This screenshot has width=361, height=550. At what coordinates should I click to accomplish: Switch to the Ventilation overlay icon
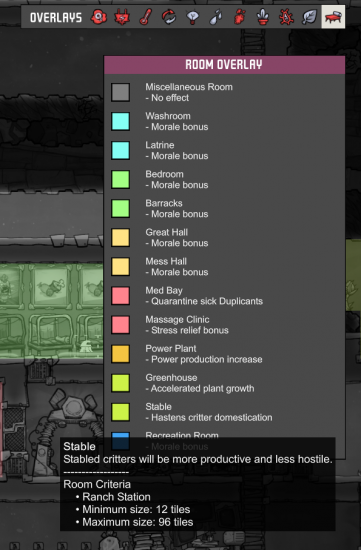click(239, 17)
